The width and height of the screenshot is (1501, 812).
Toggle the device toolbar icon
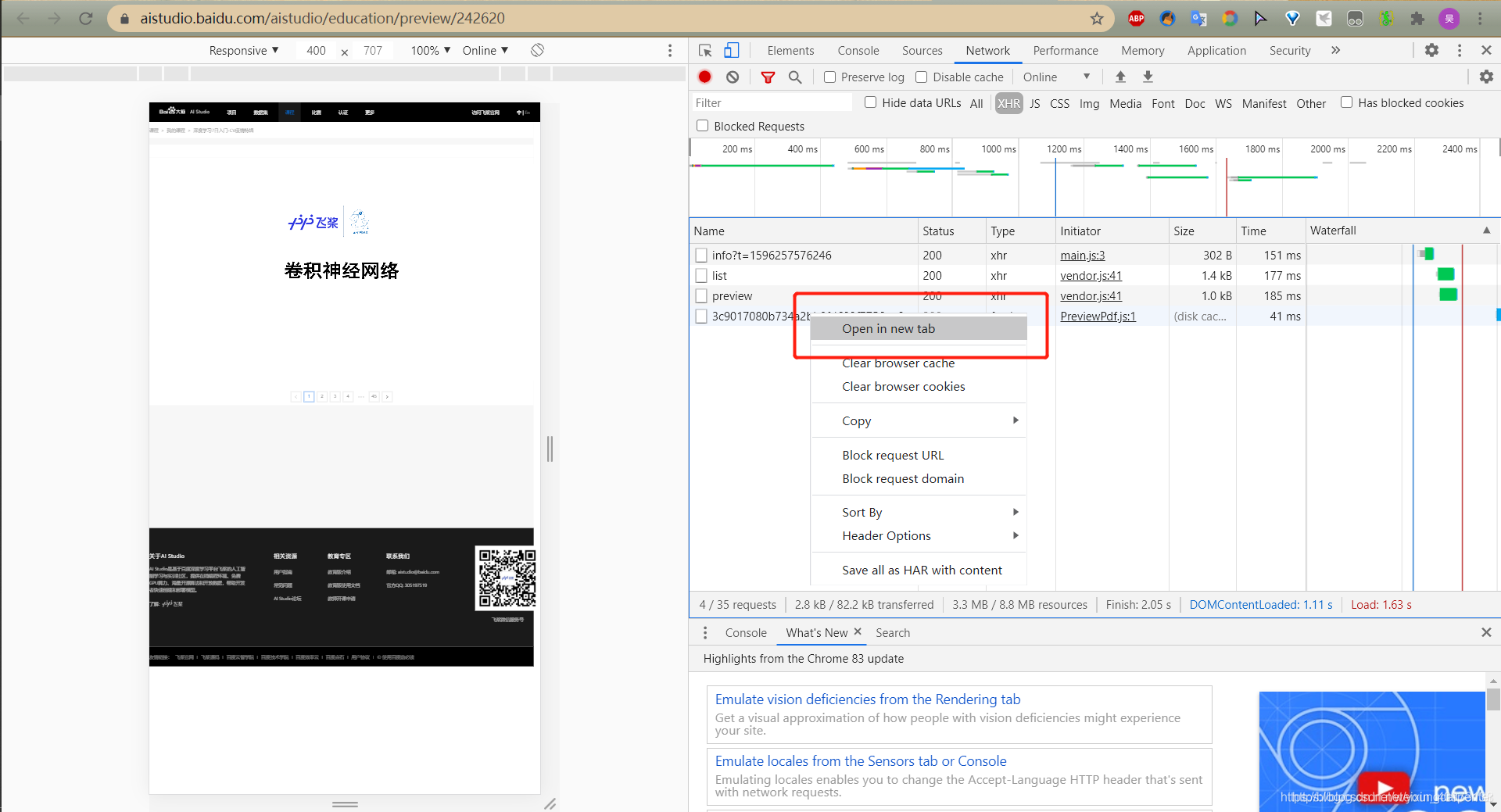click(x=731, y=51)
